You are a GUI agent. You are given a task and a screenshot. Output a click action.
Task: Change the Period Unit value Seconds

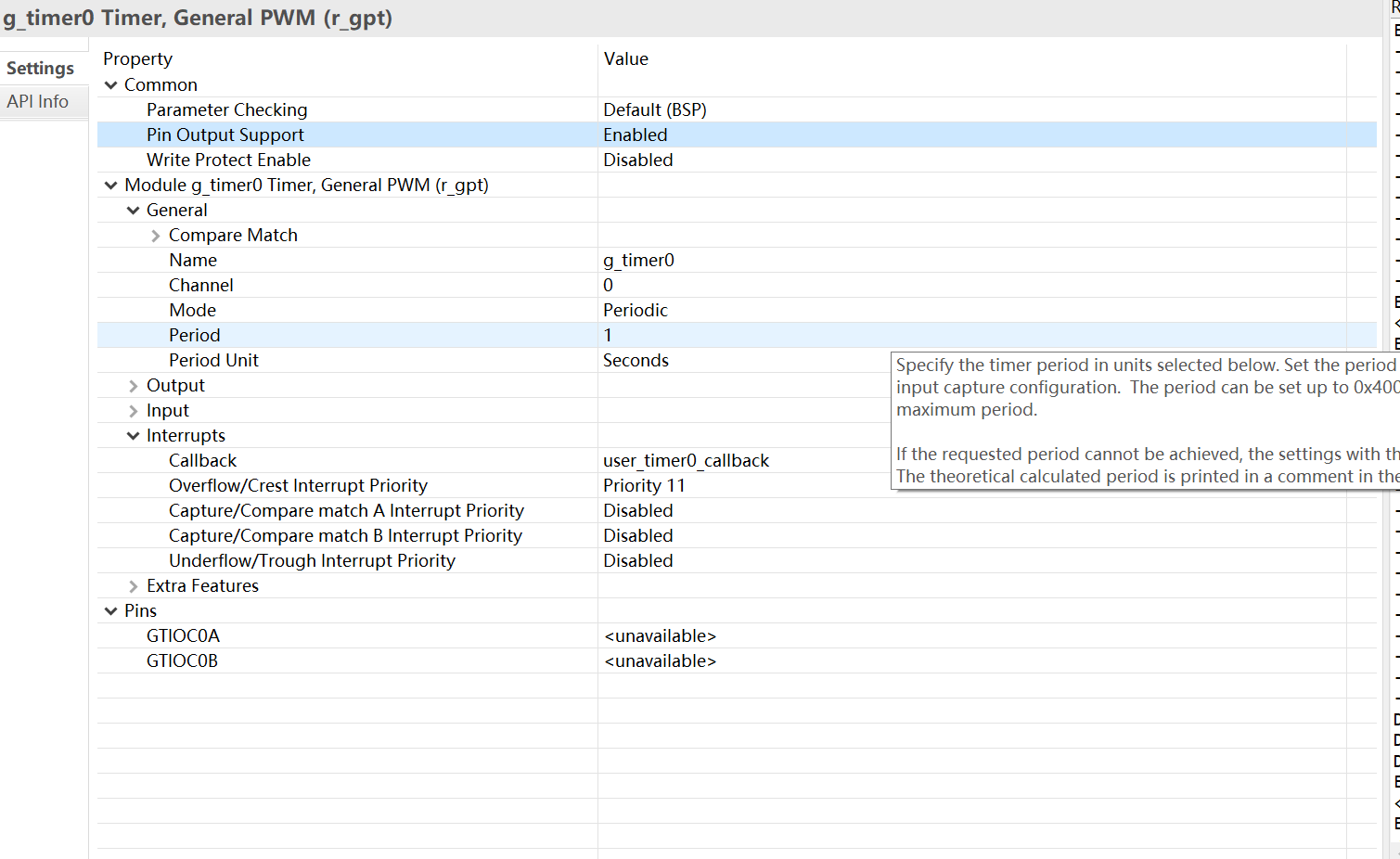tap(636, 360)
